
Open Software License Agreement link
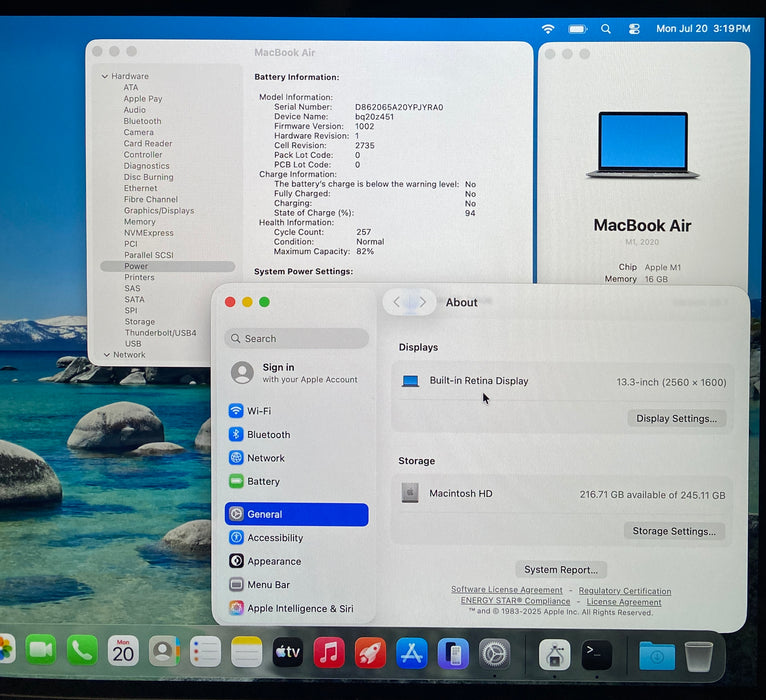point(507,590)
